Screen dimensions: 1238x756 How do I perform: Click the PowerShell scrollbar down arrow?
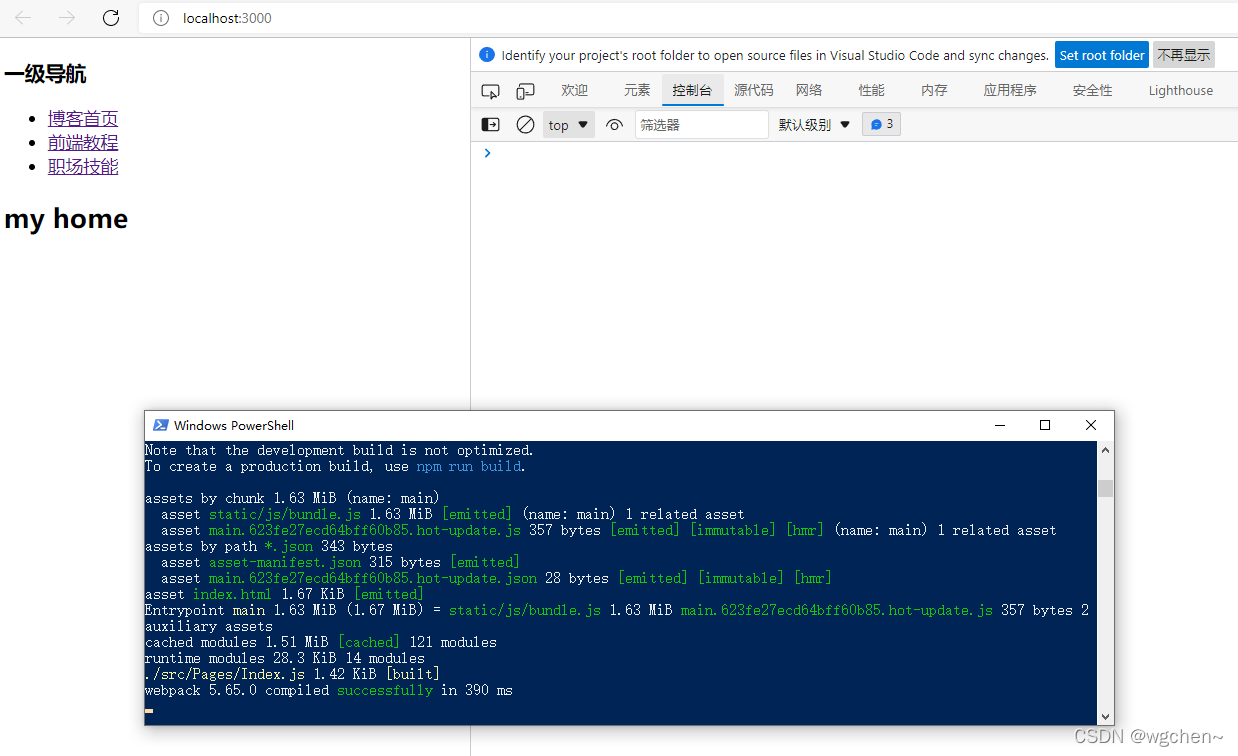1105,716
